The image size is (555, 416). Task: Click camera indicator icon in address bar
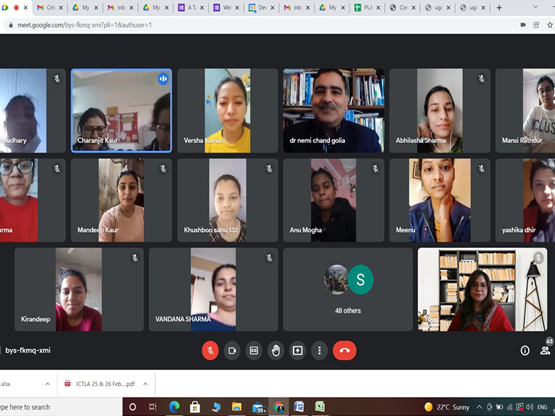click(x=523, y=25)
